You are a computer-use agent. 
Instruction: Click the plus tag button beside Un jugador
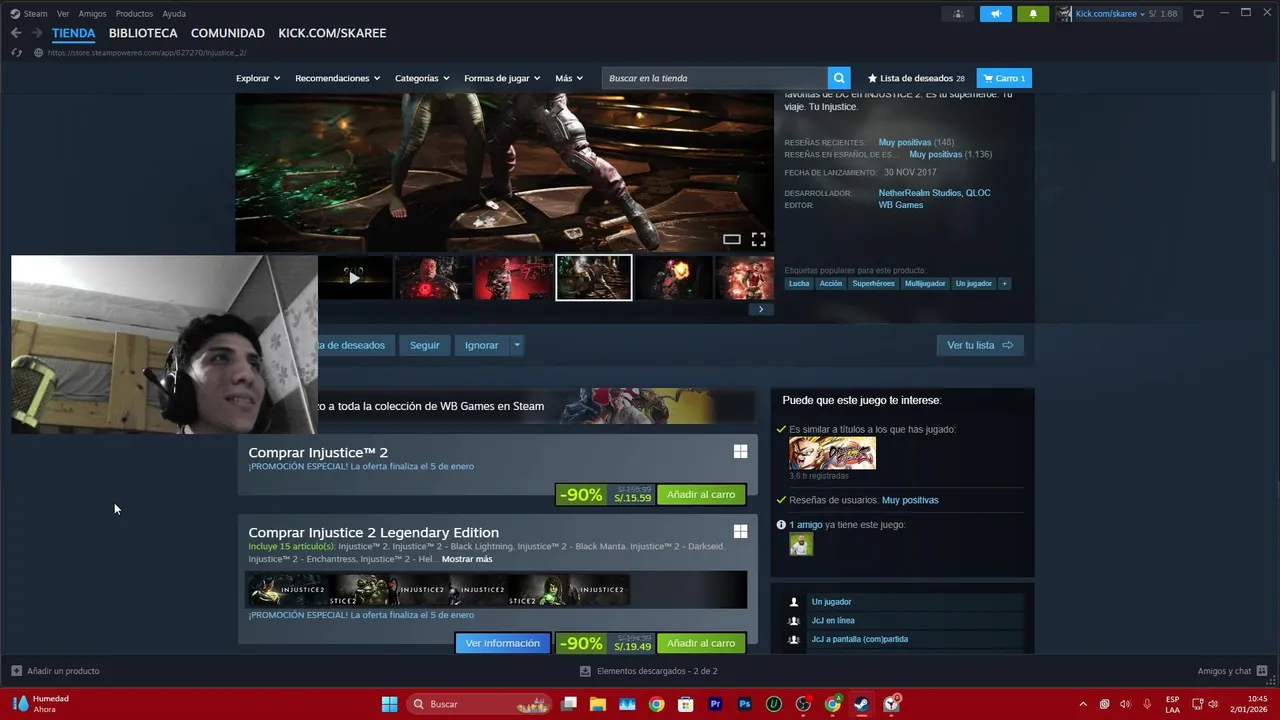(1004, 284)
